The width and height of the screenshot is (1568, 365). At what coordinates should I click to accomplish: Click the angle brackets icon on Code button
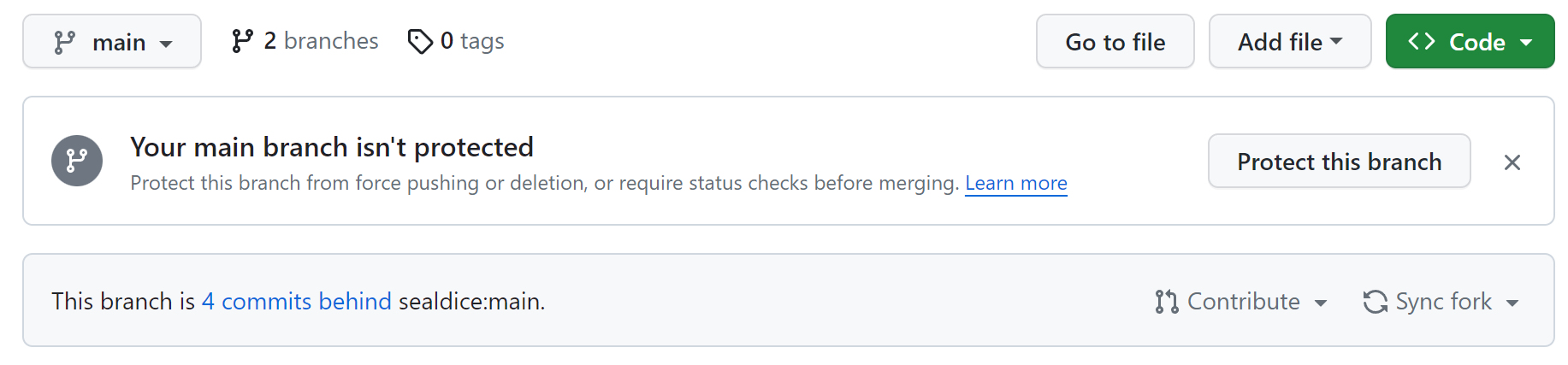1422,41
